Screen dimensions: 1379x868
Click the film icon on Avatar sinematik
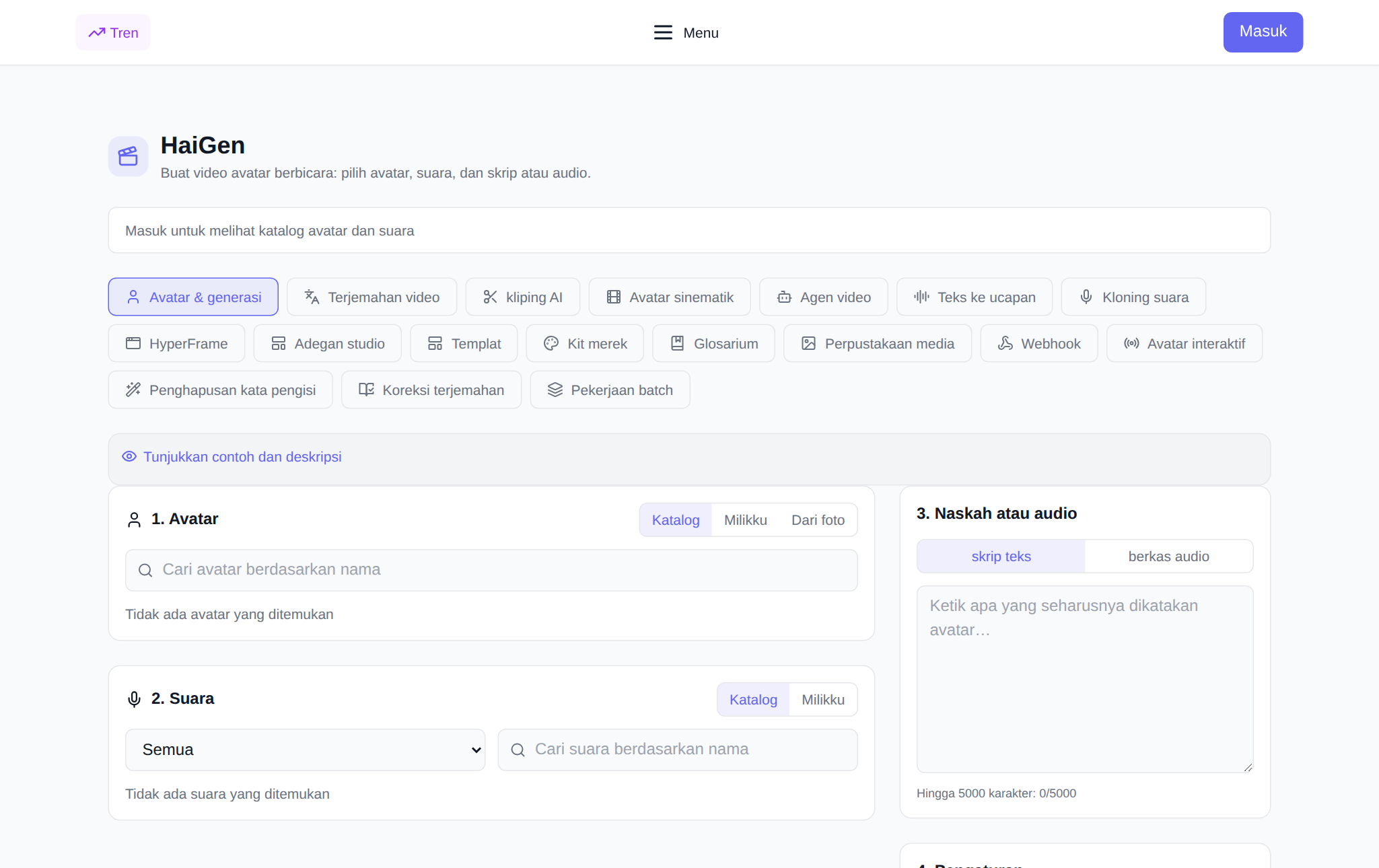(614, 297)
